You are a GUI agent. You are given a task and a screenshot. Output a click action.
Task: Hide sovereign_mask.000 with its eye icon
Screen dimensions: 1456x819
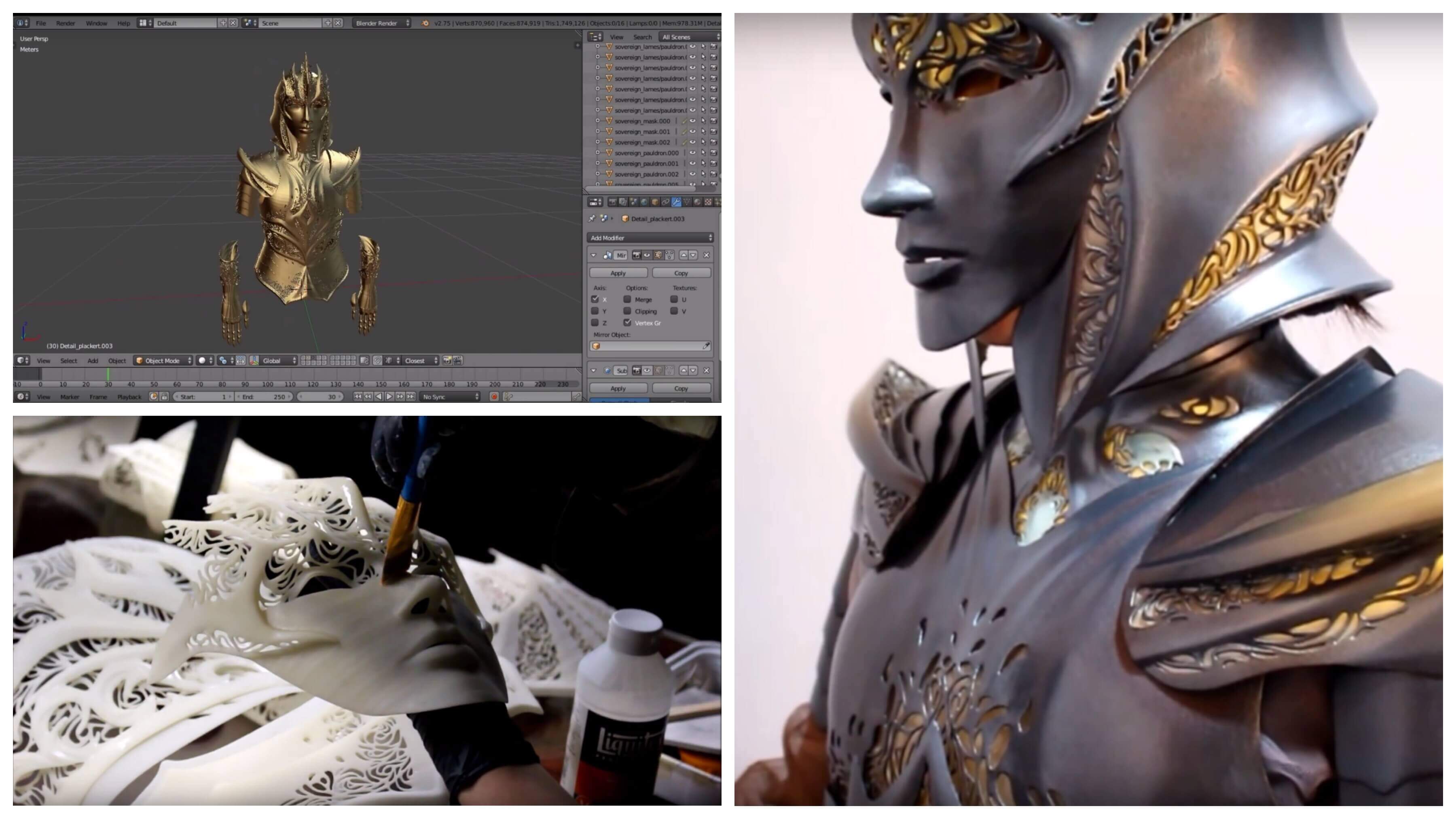pyautogui.click(x=692, y=121)
